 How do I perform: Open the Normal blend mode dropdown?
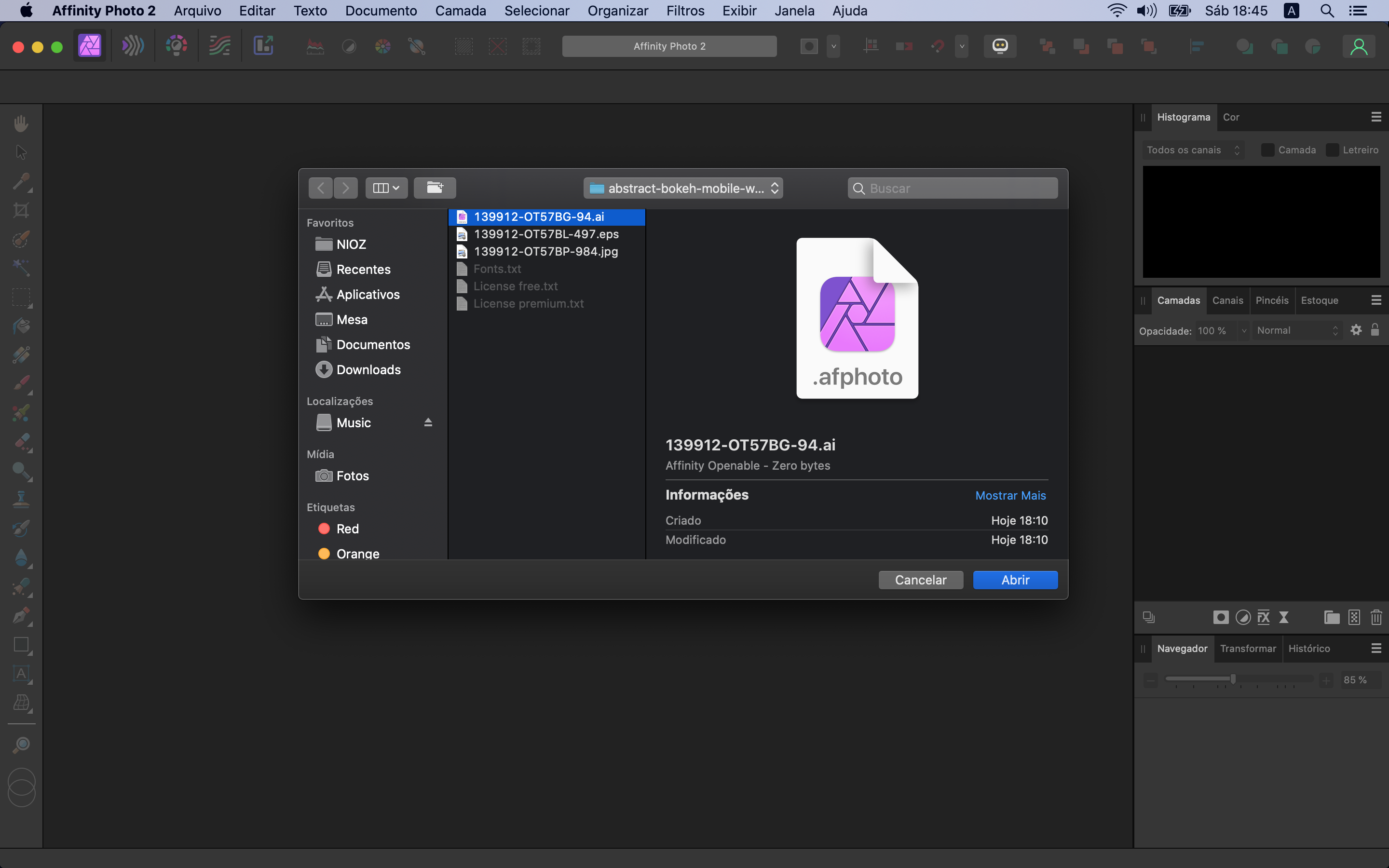click(x=1297, y=330)
